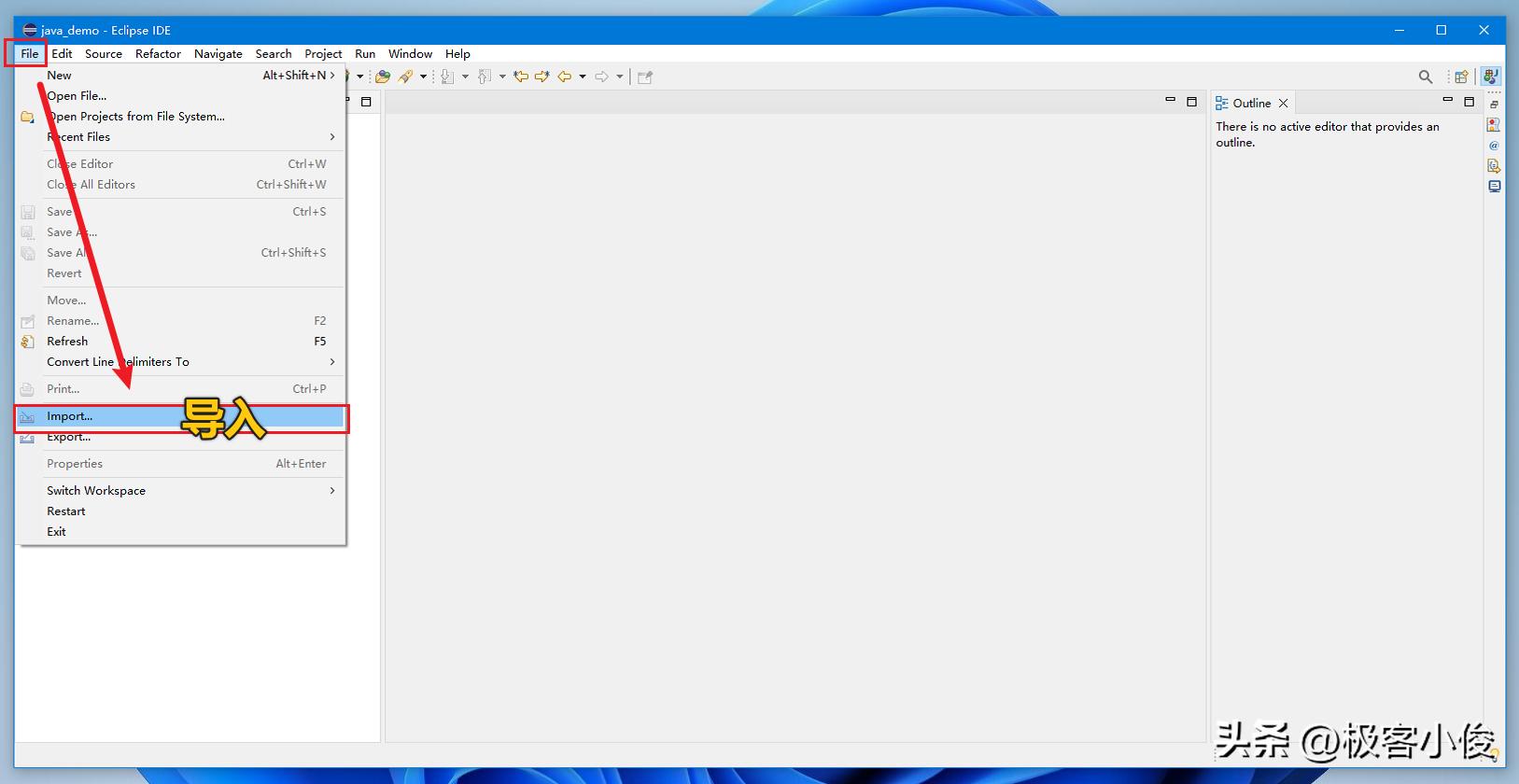Screen dimensions: 1519x784
Task: Close the Outline tab
Action: (1284, 104)
